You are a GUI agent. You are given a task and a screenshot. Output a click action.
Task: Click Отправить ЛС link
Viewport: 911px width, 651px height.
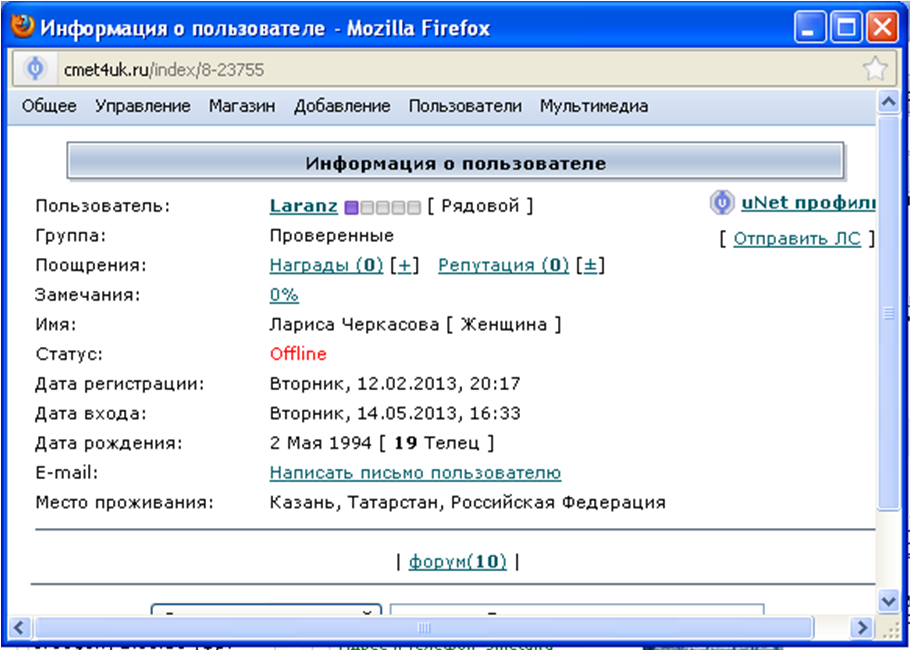pyautogui.click(x=797, y=238)
